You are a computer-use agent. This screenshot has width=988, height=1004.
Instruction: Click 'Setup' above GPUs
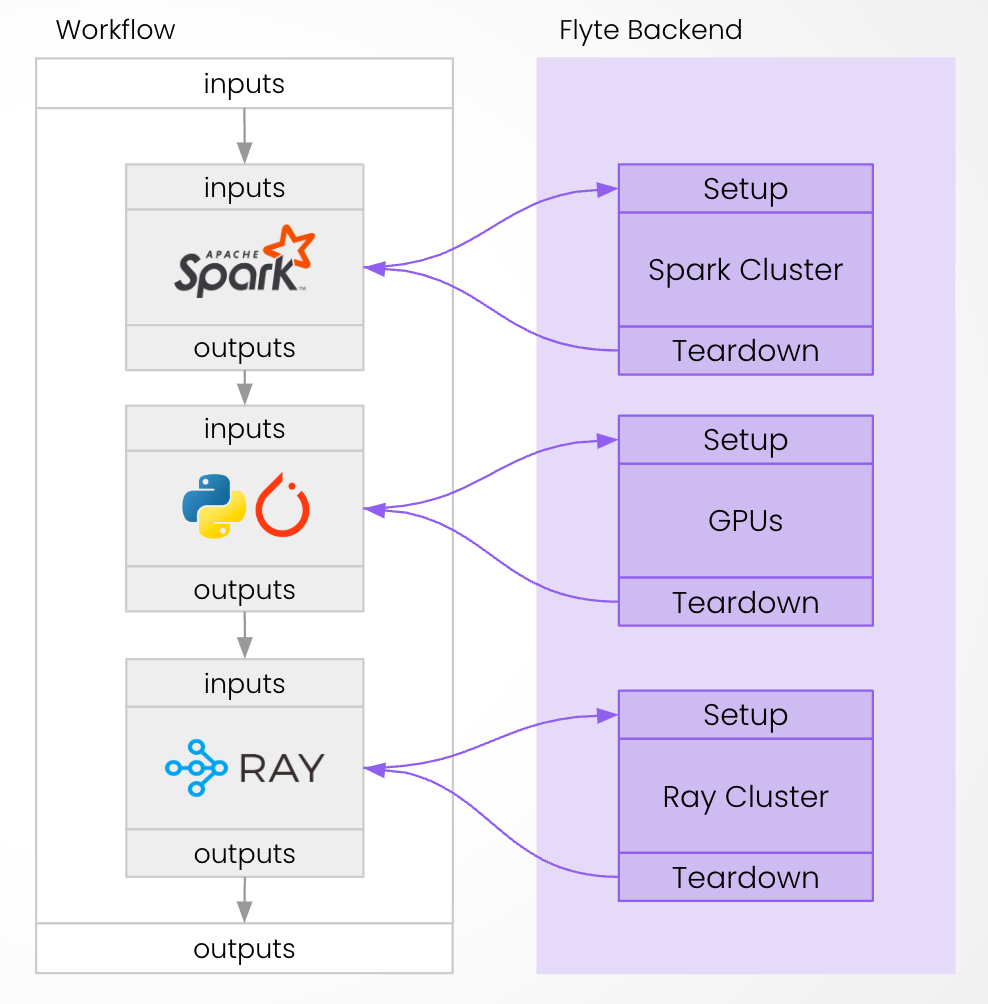746,439
